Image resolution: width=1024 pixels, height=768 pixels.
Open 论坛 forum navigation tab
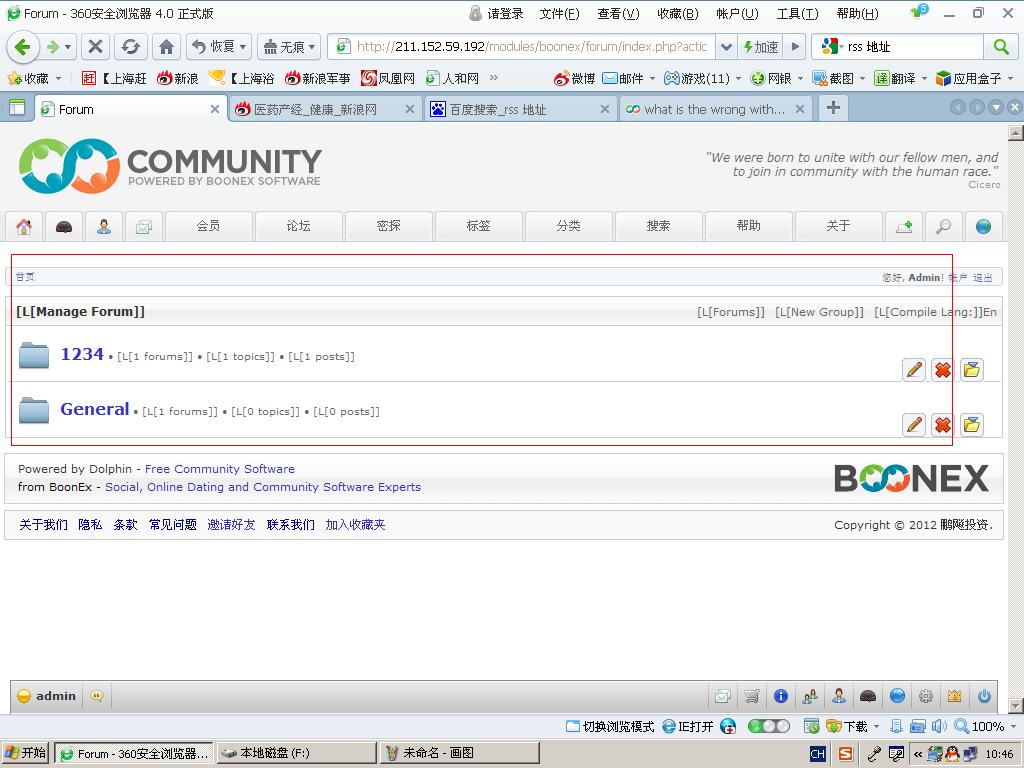pos(298,226)
